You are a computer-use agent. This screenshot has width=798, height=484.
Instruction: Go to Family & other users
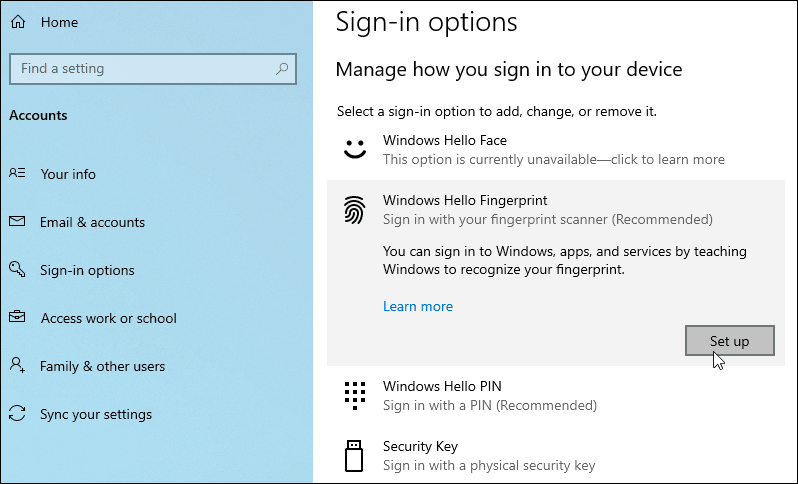(x=102, y=366)
